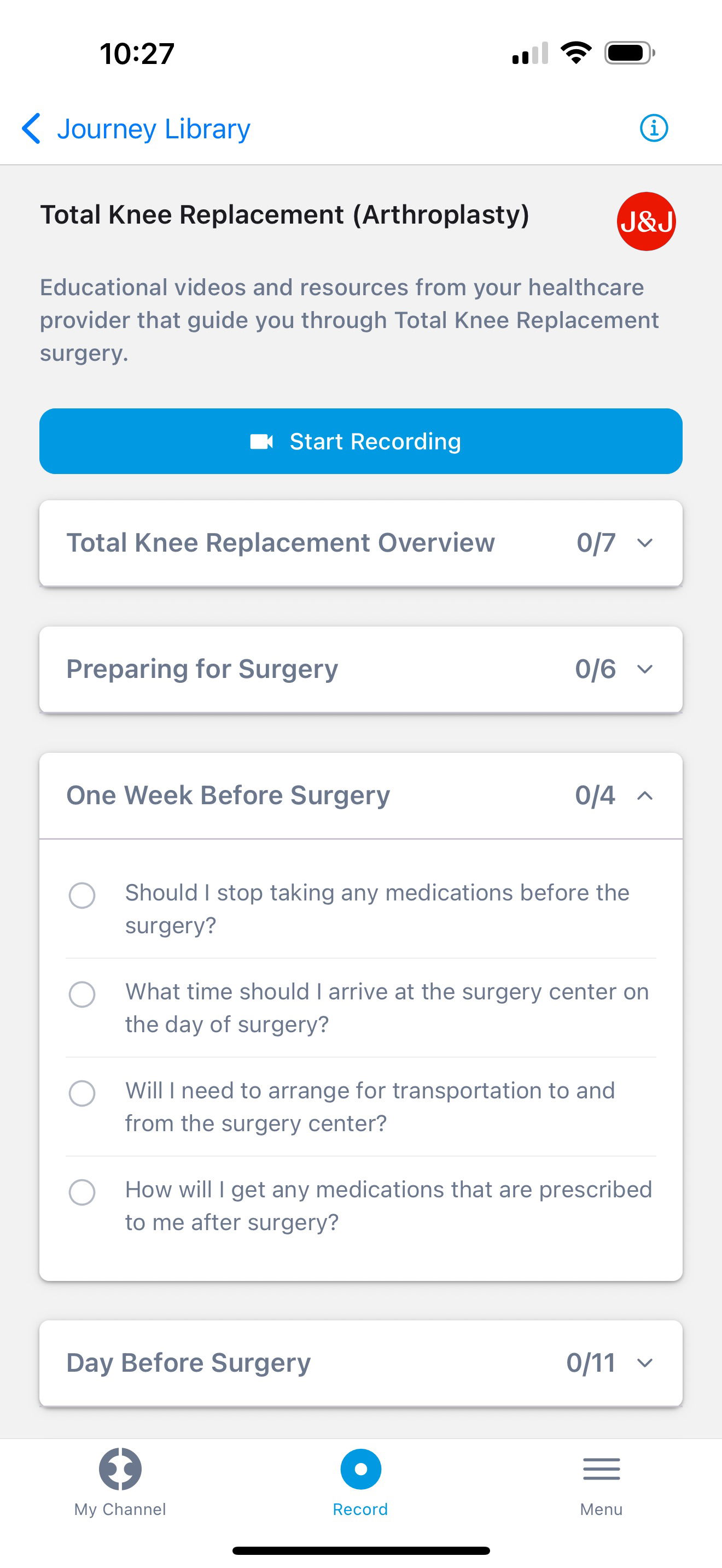
Task: Mark the prescribed medications after surgery question
Action: 82,1192
